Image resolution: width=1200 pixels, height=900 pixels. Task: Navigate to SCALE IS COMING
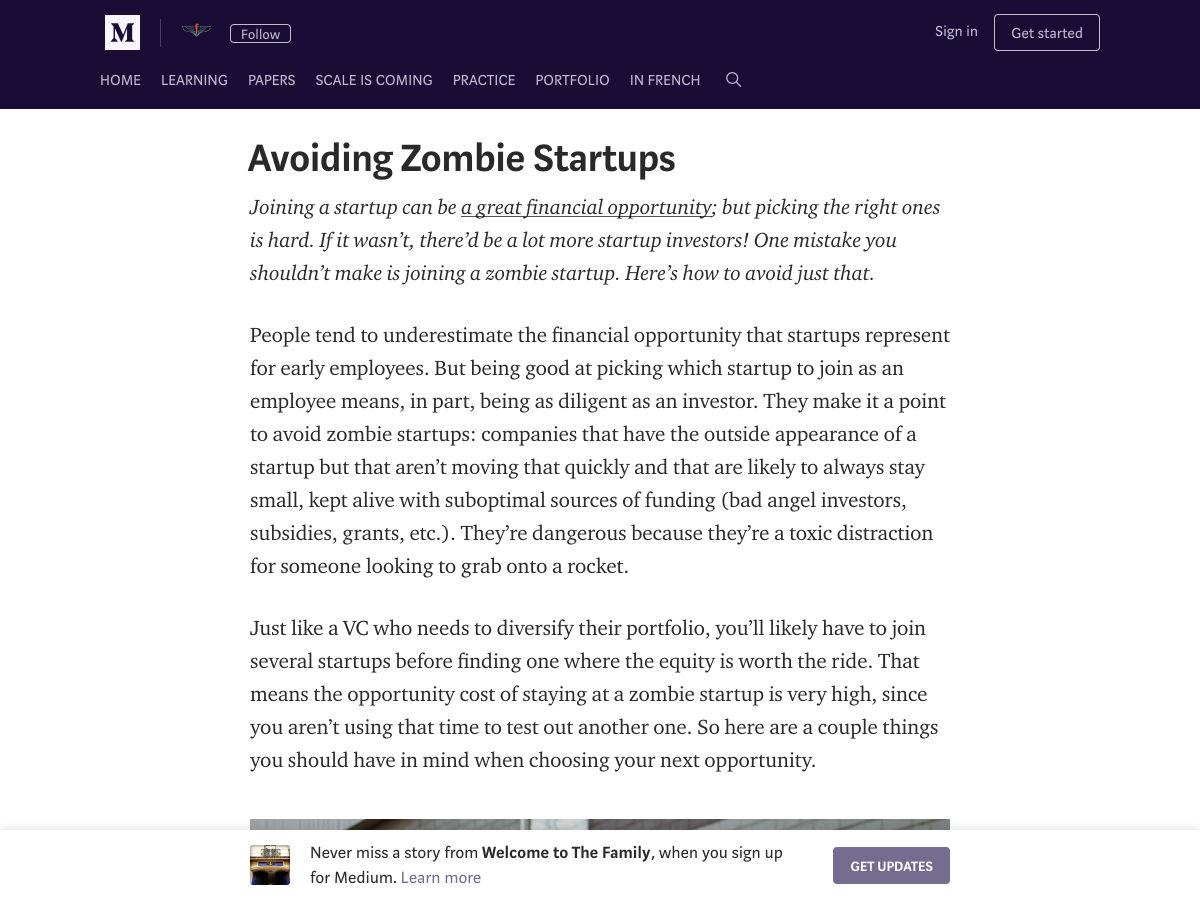click(x=373, y=80)
